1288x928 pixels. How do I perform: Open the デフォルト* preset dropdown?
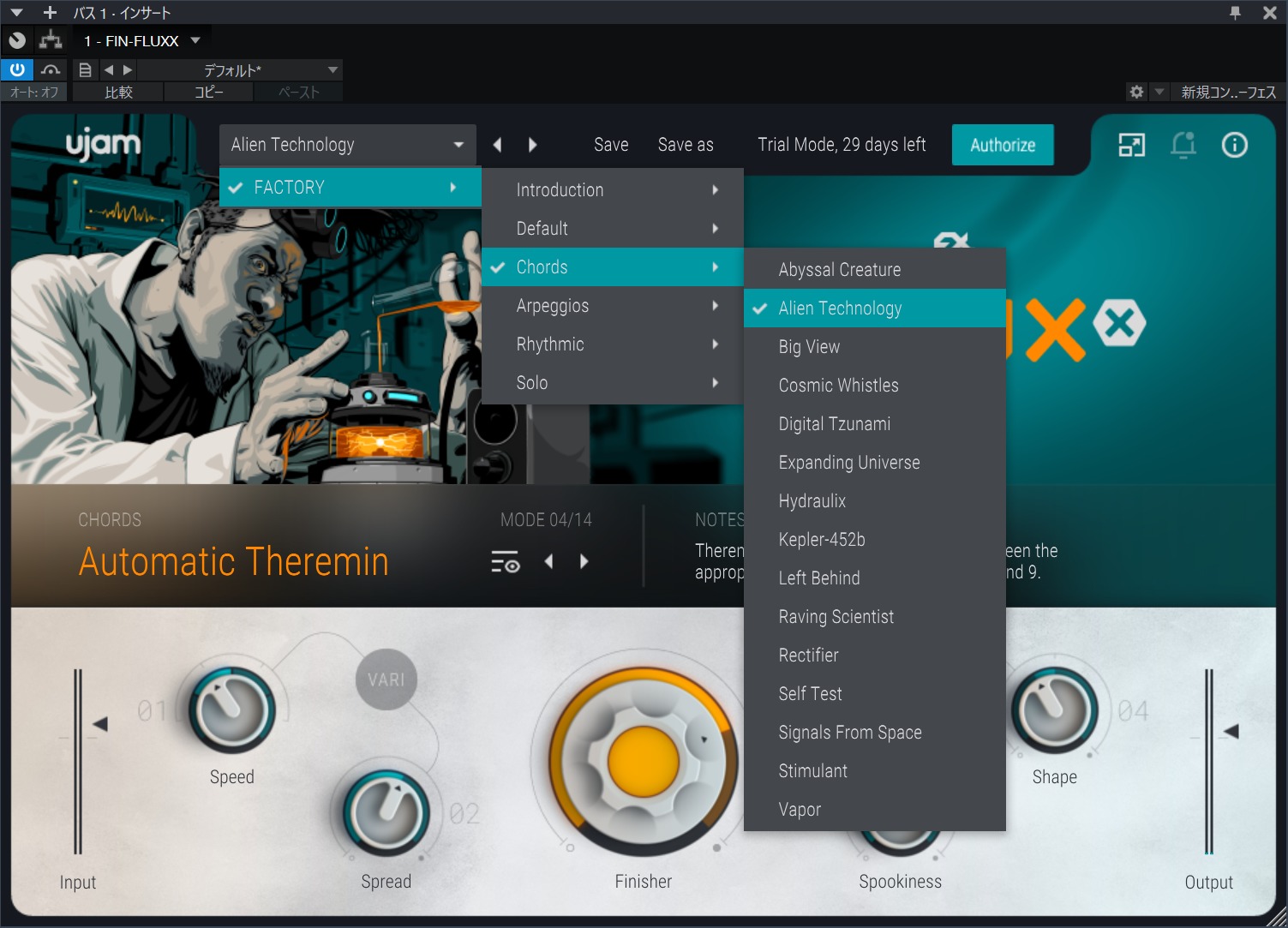click(x=239, y=69)
